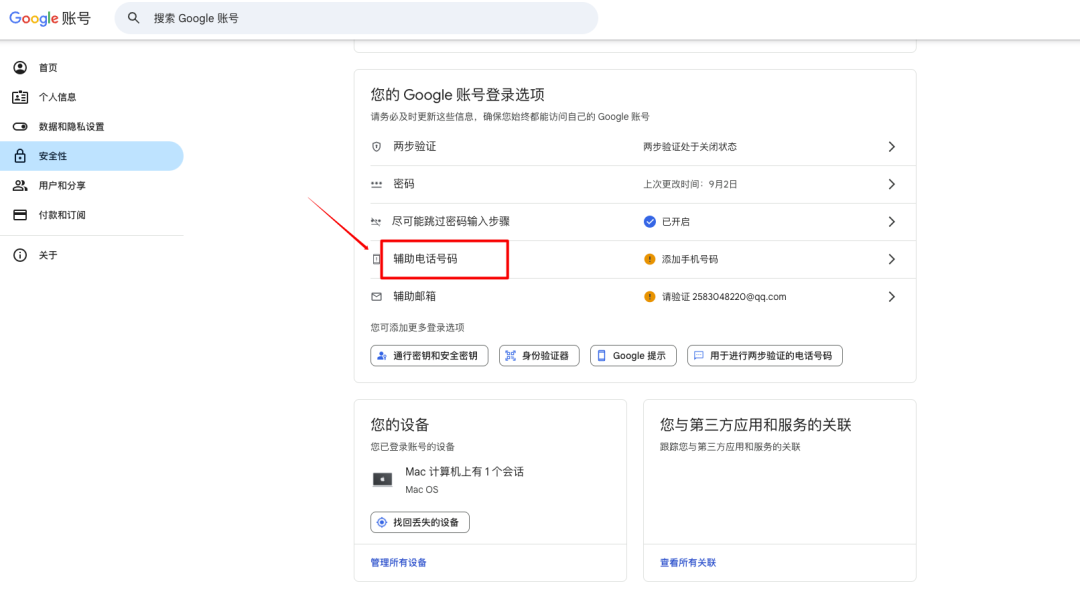Click the 个人信息 ID card icon
Screen dimensions: 1080x596
tap(20, 97)
